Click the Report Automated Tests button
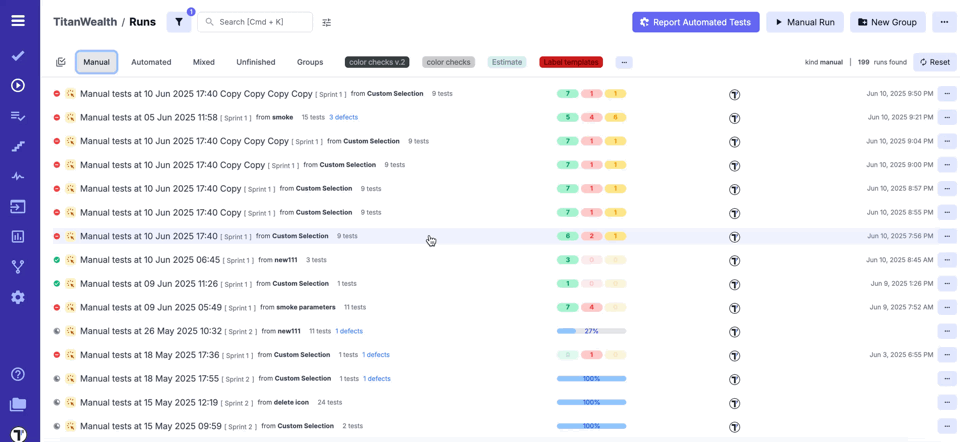 pyautogui.click(x=695, y=22)
